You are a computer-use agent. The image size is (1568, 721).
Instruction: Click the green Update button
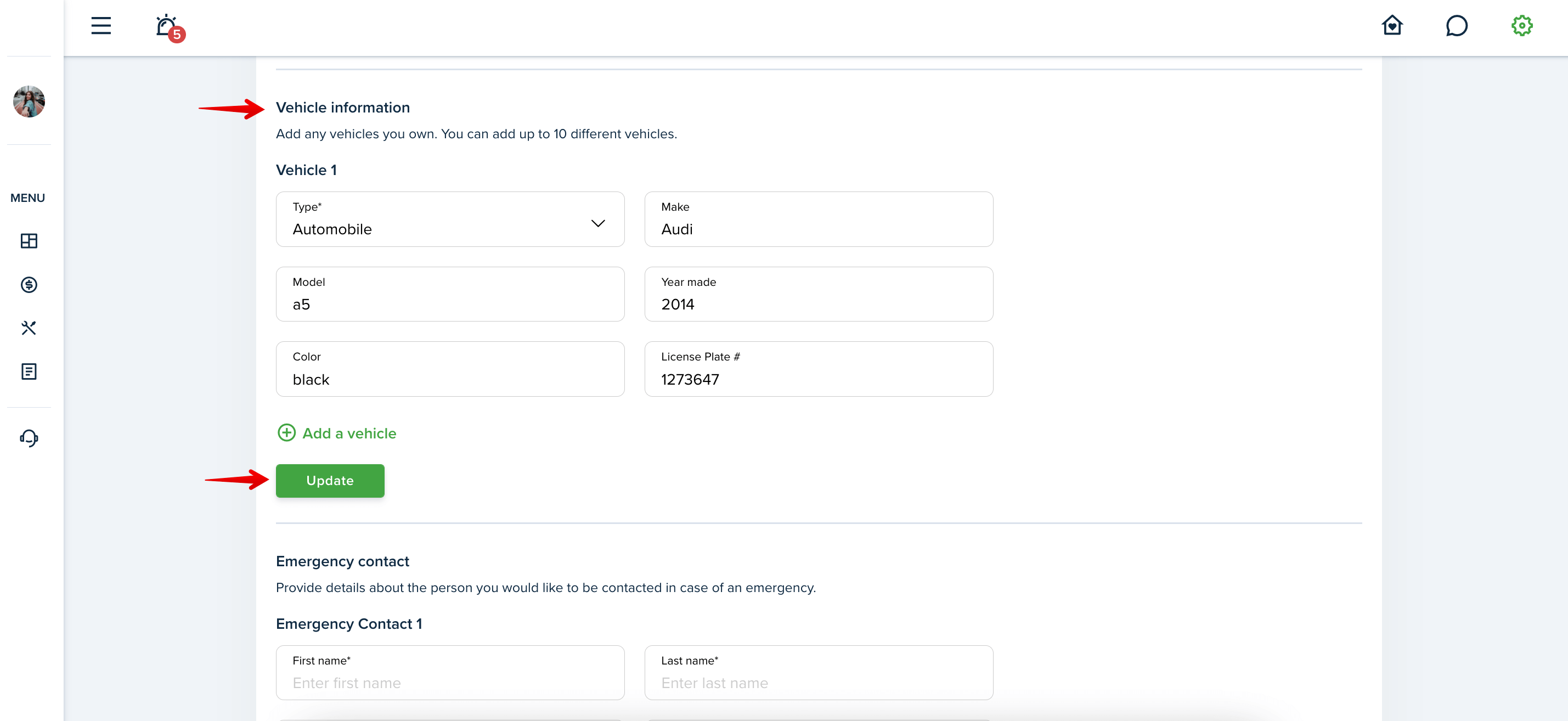pyautogui.click(x=330, y=481)
